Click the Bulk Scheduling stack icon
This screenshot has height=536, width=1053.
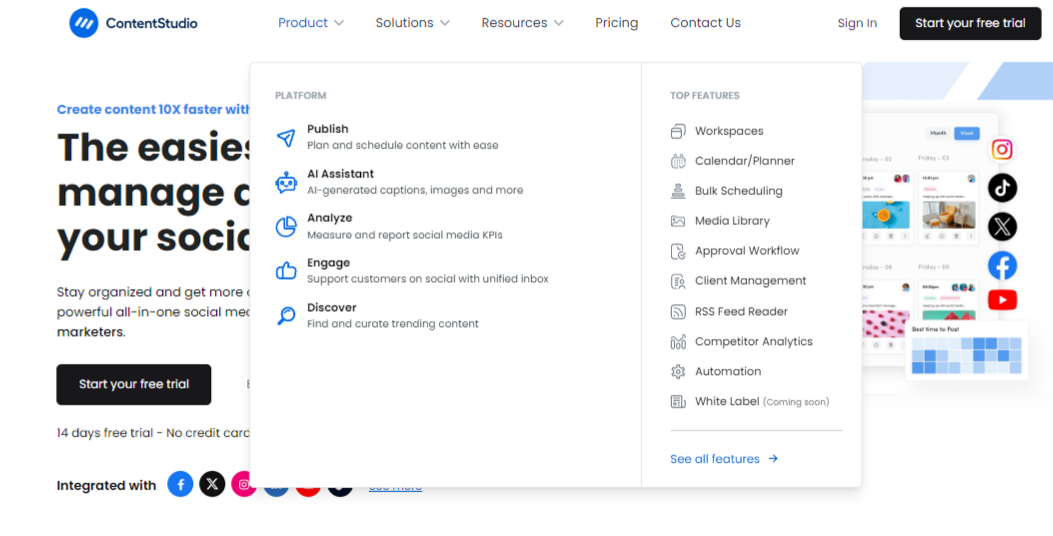[678, 191]
